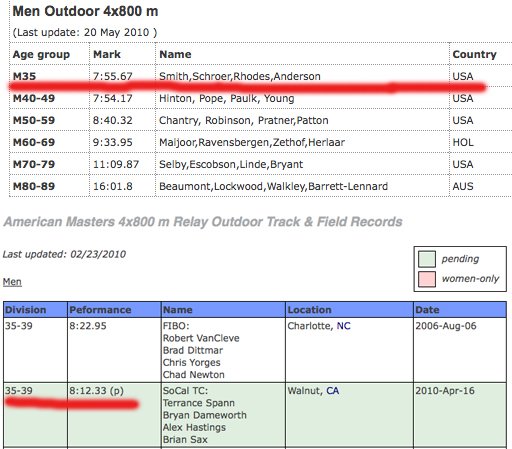Select Chris Yorges in the FIBO team
Viewport: 512px width, 449px height.
point(192,362)
